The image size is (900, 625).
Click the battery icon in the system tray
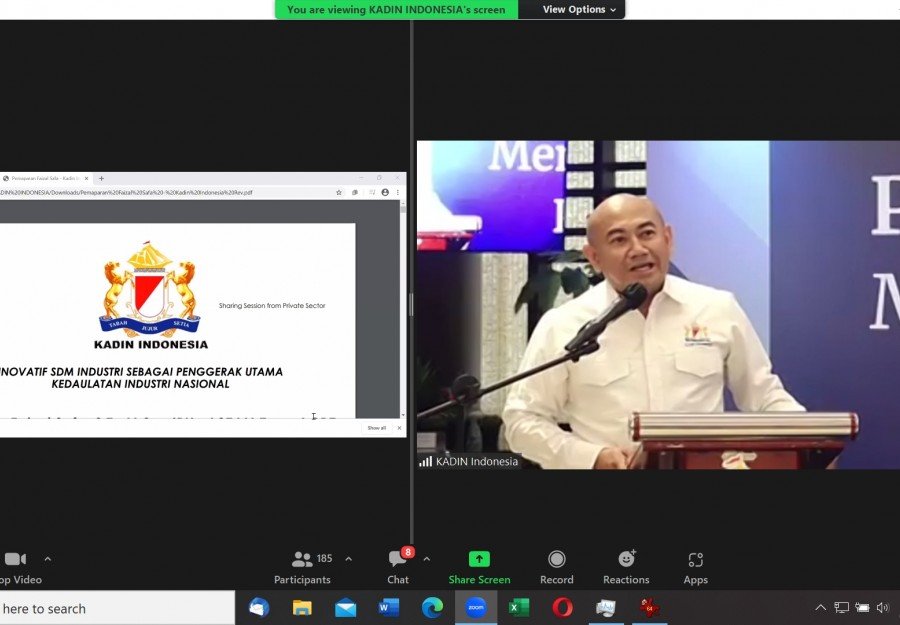pos(862,607)
